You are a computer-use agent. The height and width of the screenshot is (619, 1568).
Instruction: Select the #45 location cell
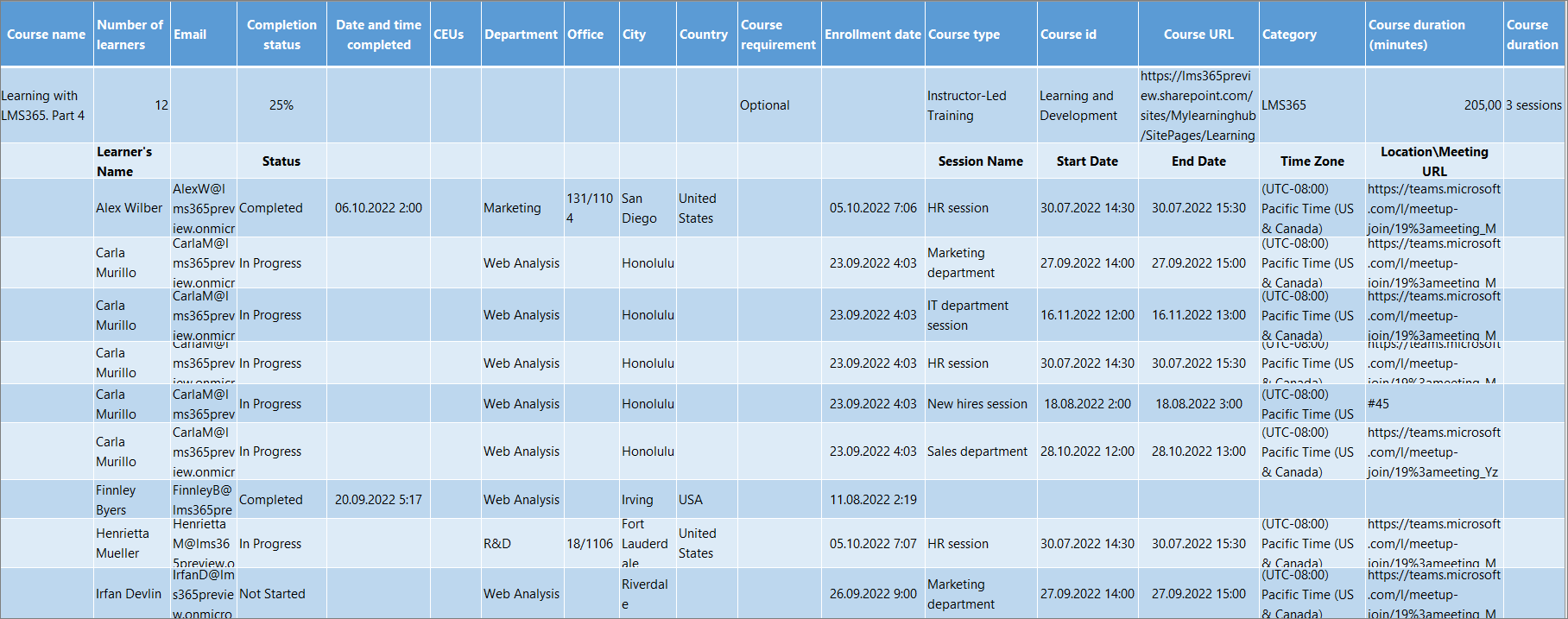(x=1378, y=404)
